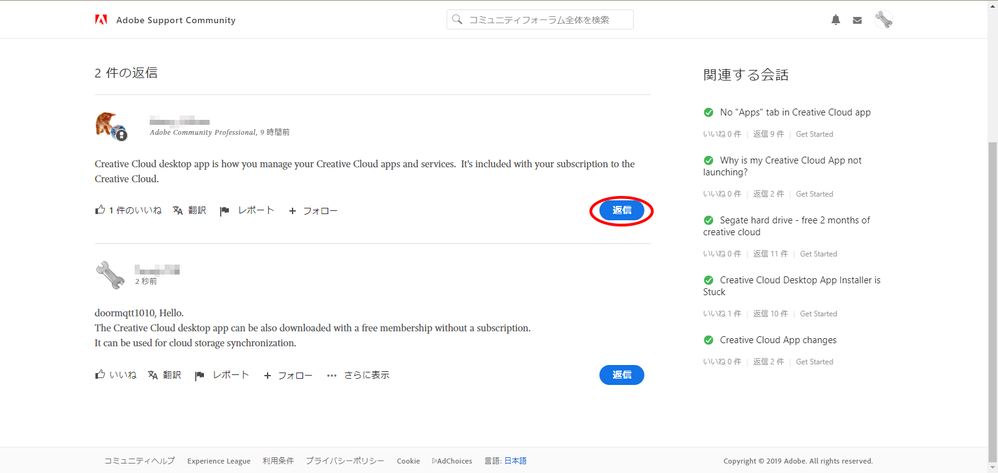The width and height of the screenshot is (998, 473).
Task: Open cat avatar of first reply author
Action: (111, 125)
